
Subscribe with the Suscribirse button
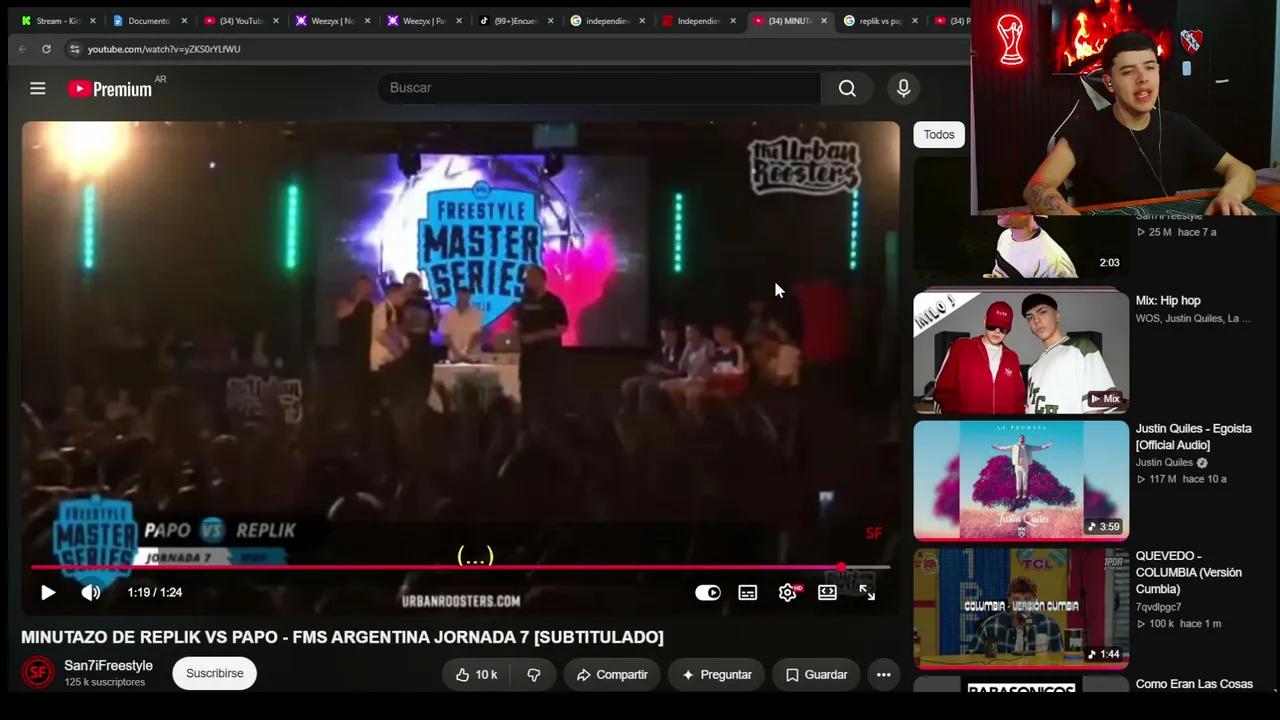pyautogui.click(x=215, y=673)
